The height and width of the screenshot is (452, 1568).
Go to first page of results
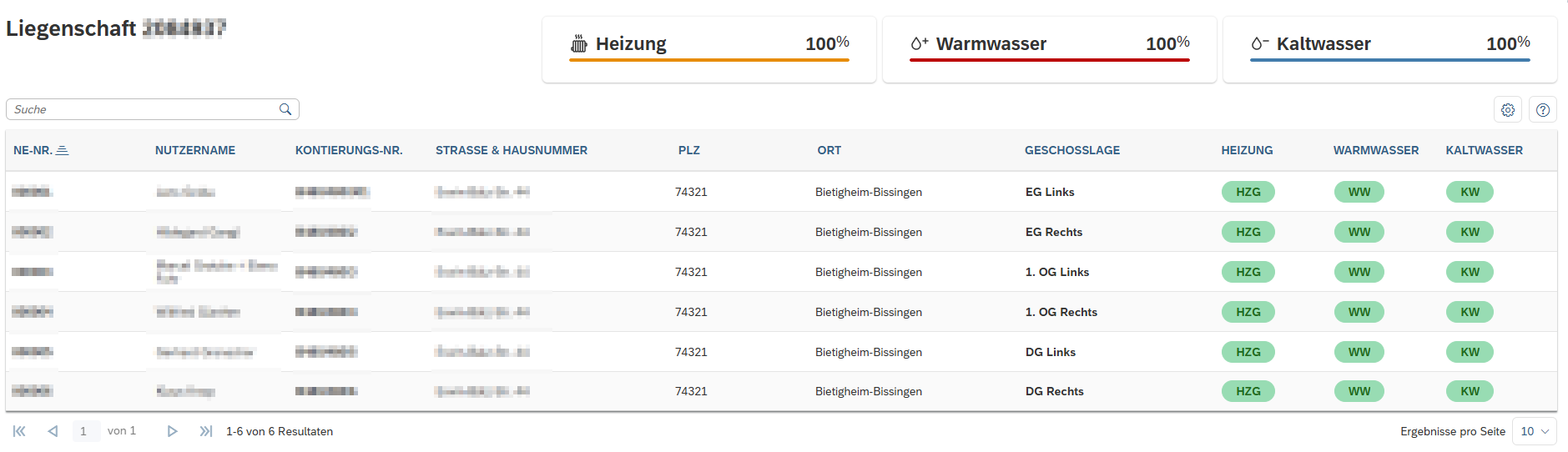tap(19, 431)
